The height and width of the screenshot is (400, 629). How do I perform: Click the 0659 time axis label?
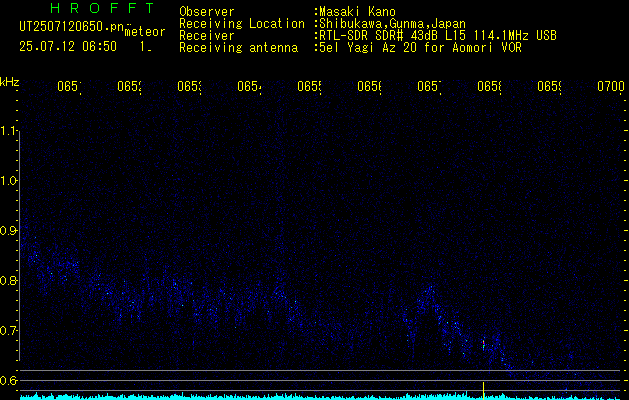point(550,86)
